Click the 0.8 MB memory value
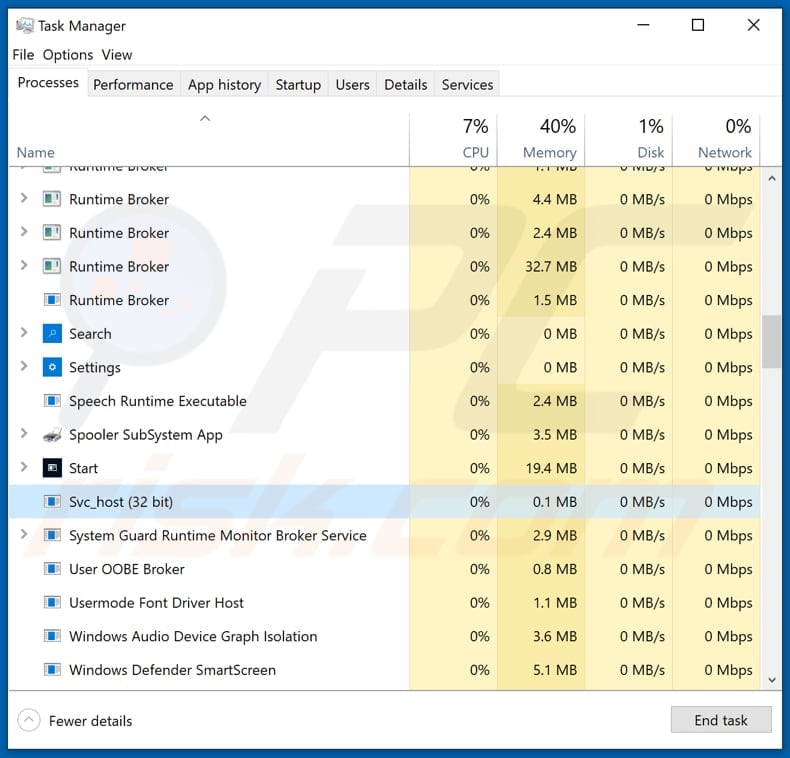This screenshot has width=790, height=758. pyautogui.click(x=555, y=569)
